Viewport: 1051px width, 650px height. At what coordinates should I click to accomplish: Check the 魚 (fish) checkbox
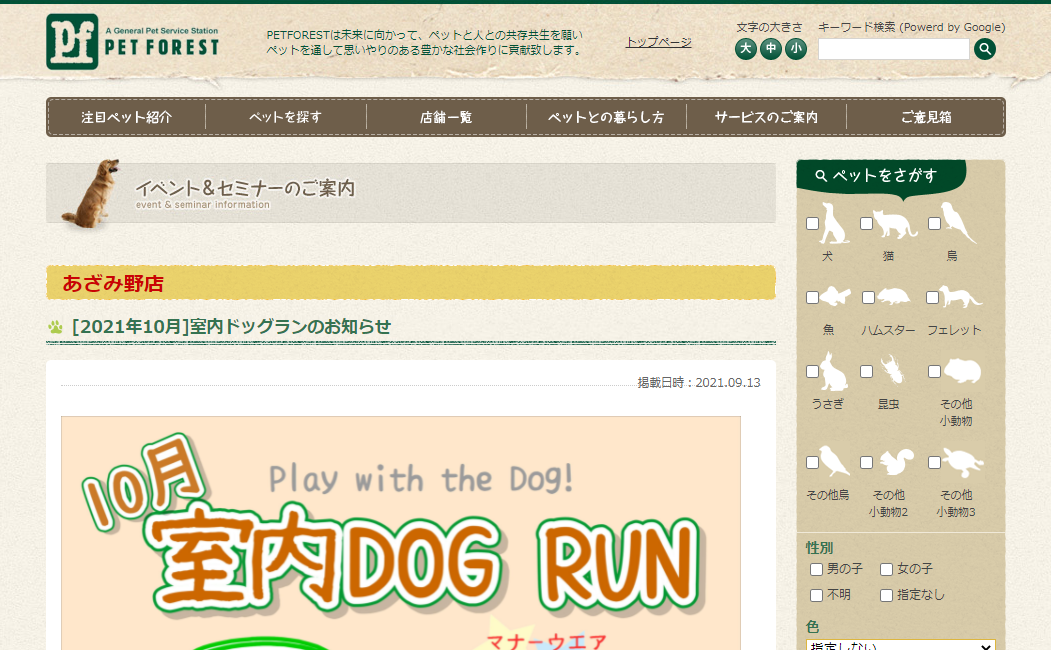coord(812,298)
